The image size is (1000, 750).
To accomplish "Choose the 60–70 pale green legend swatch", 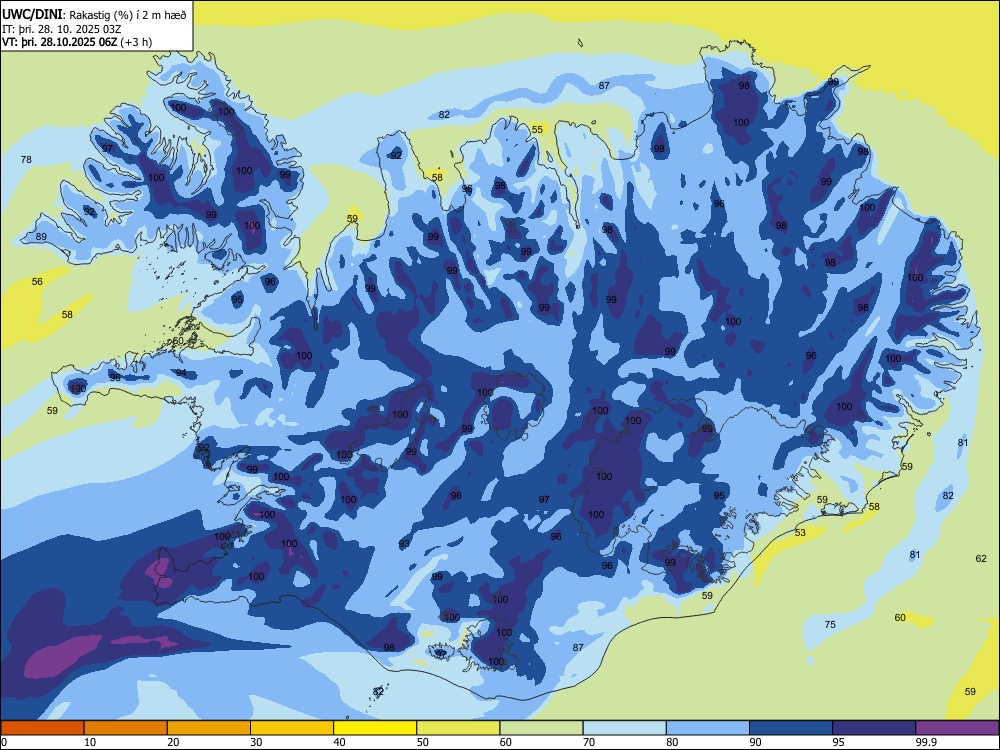I will (x=541, y=728).
